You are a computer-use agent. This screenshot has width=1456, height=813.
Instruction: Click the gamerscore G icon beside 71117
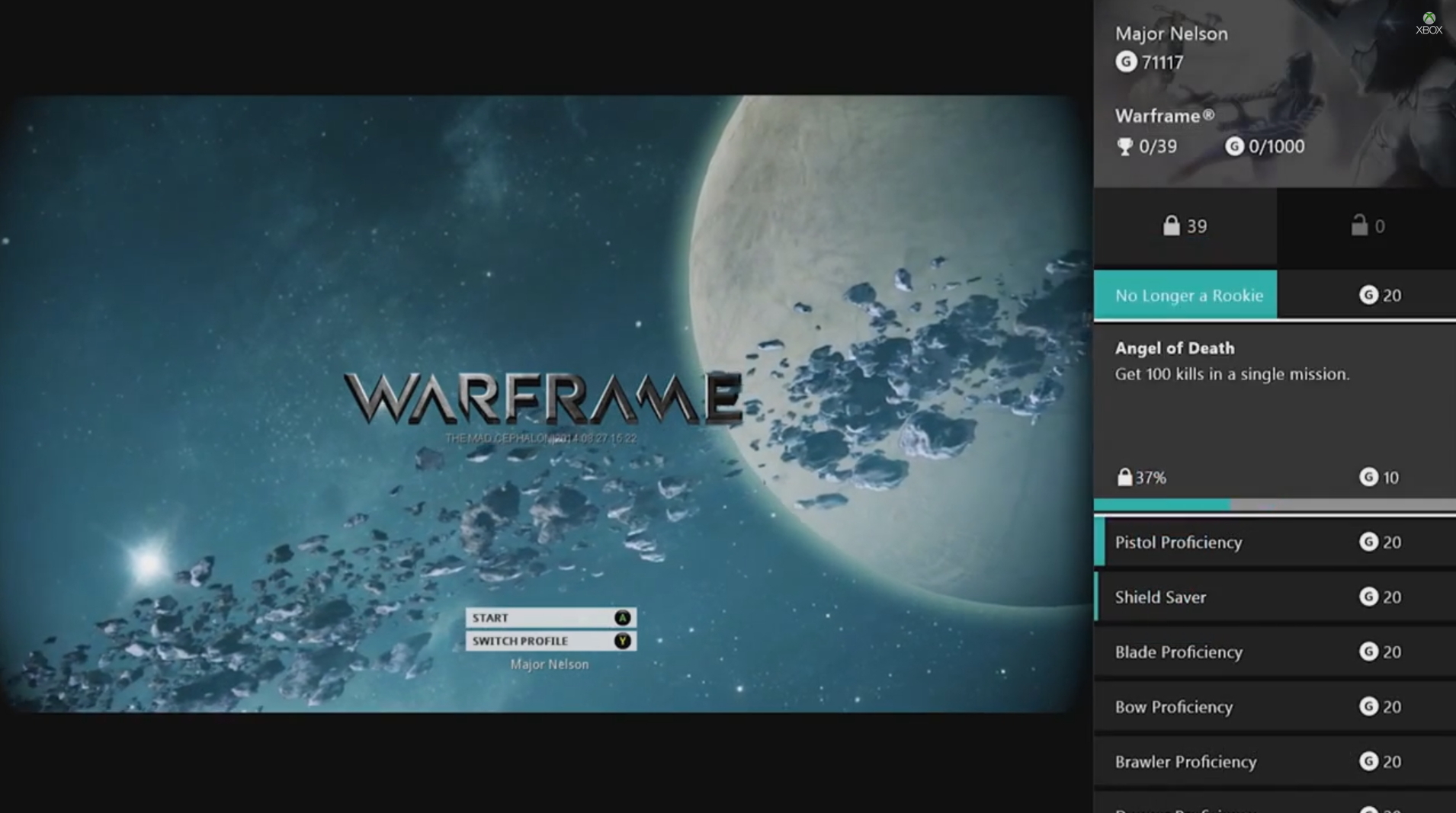1126,62
